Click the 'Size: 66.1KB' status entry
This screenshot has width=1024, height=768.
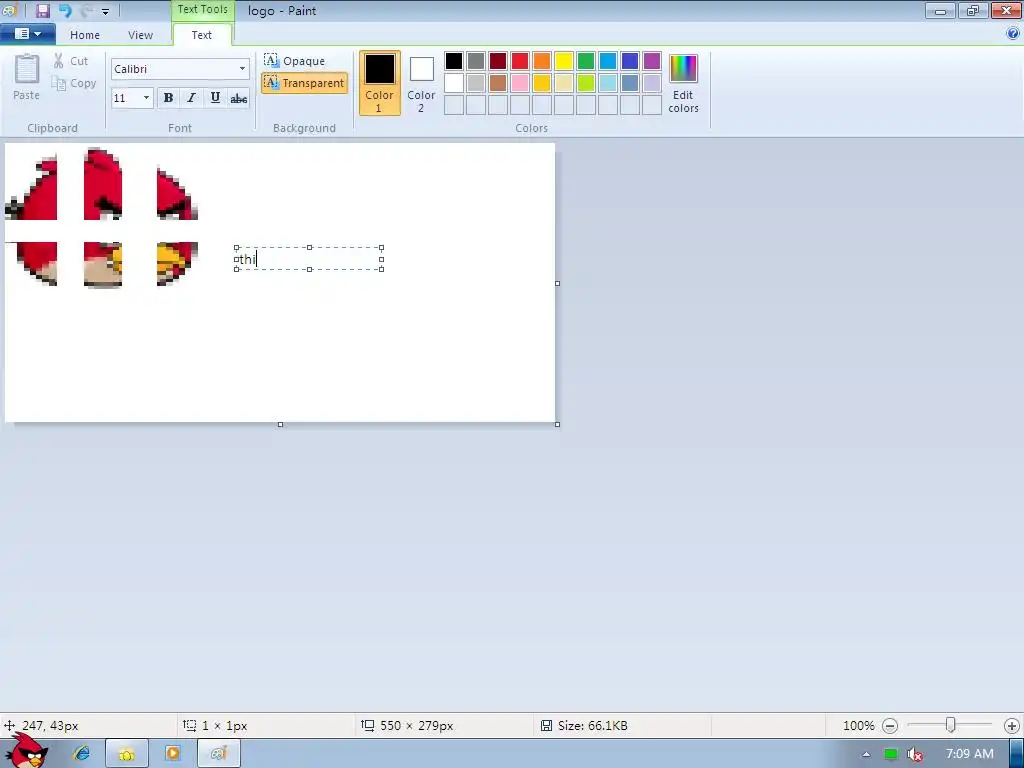(x=584, y=726)
